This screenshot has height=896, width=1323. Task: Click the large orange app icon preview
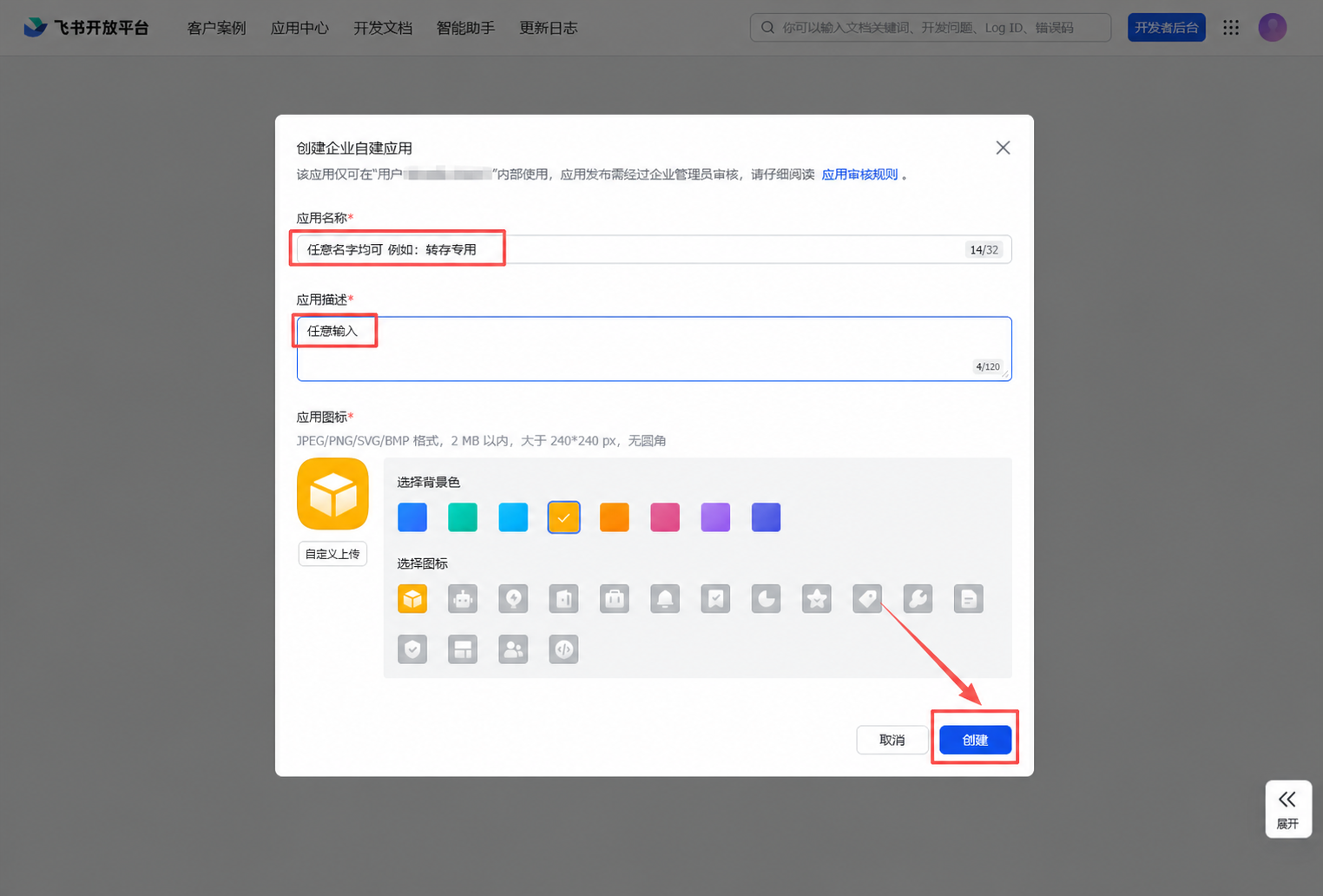tap(332, 494)
